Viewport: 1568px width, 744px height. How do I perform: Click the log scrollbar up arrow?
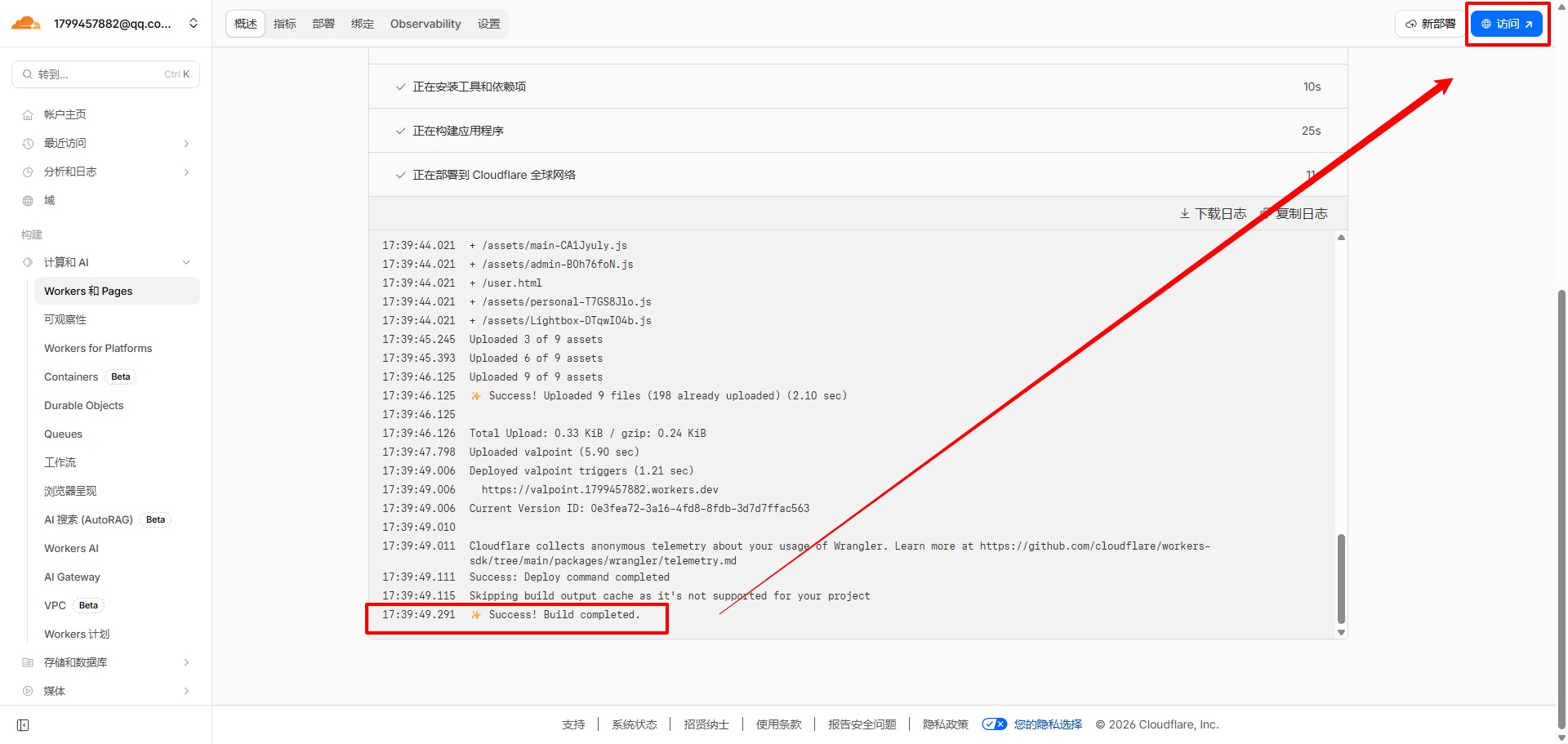[1341, 238]
